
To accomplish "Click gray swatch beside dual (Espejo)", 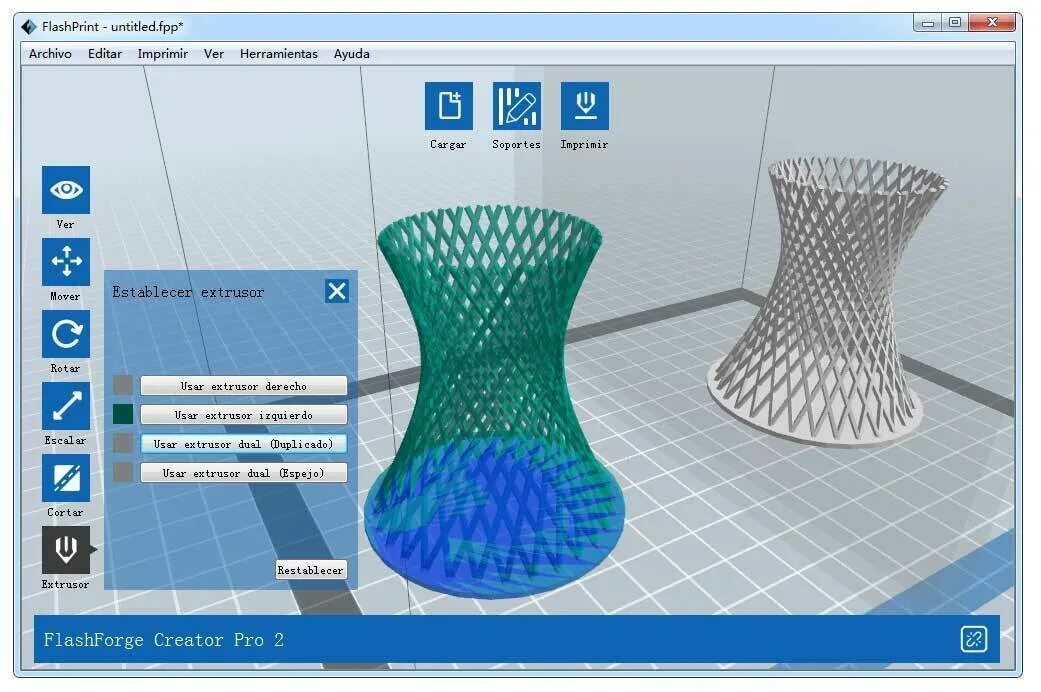I will click(123, 472).
